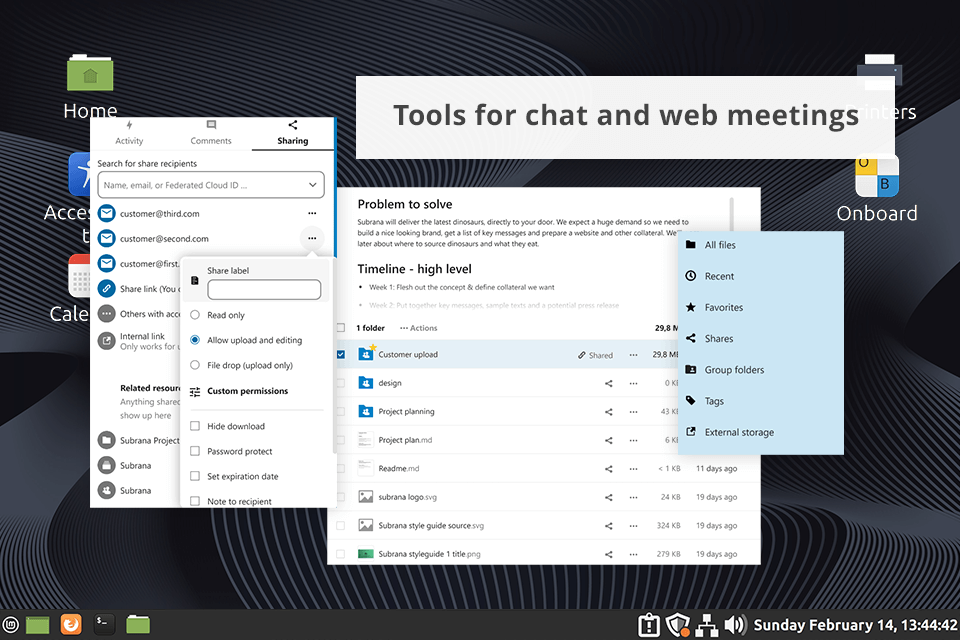
Task: Open Custom permissions
Action: [x=247, y=391]
